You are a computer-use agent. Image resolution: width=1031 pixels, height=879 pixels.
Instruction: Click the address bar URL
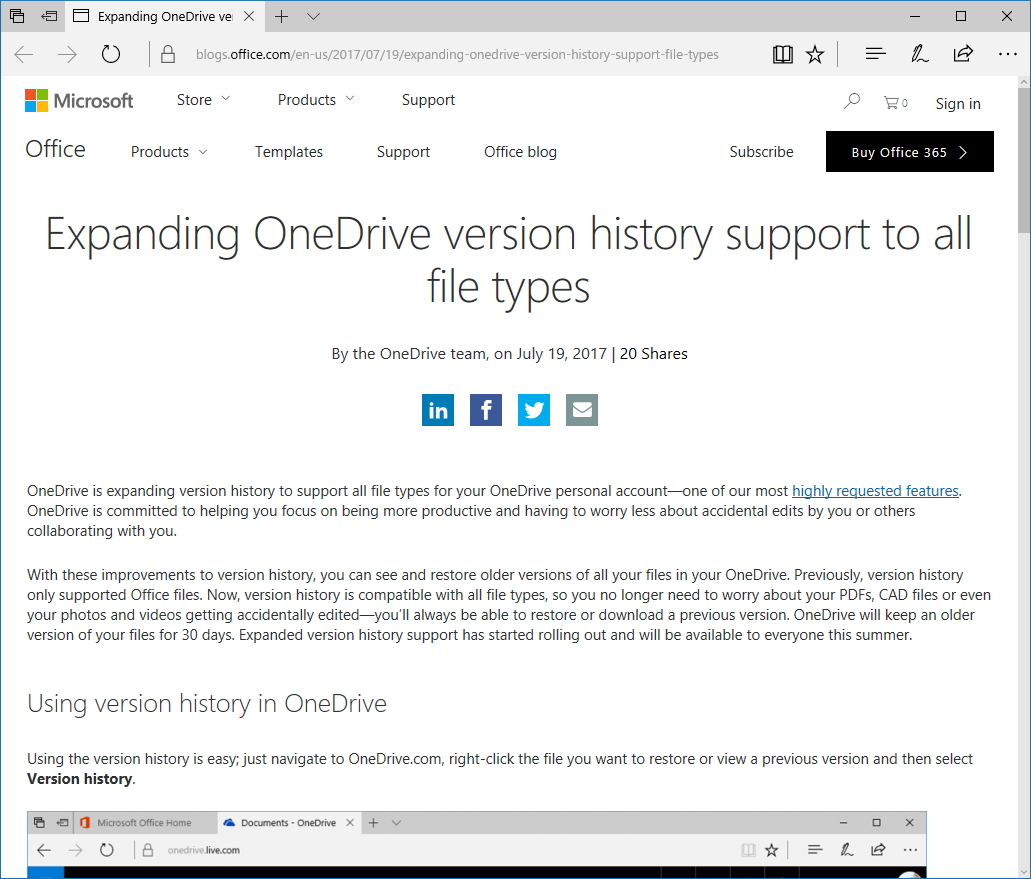coord(457,55)
